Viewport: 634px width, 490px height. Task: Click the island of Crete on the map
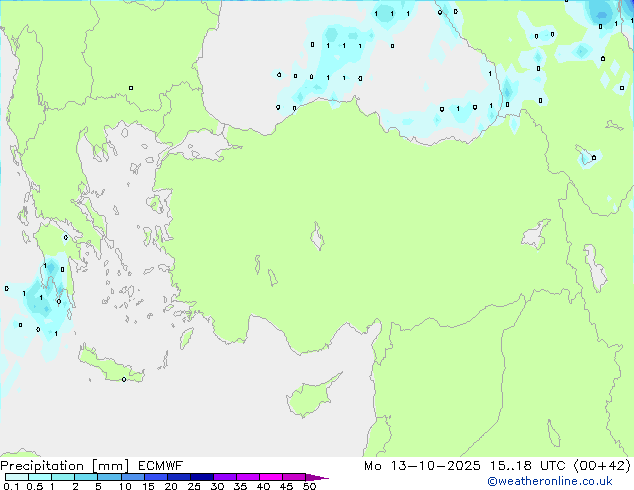pos(110,368)
